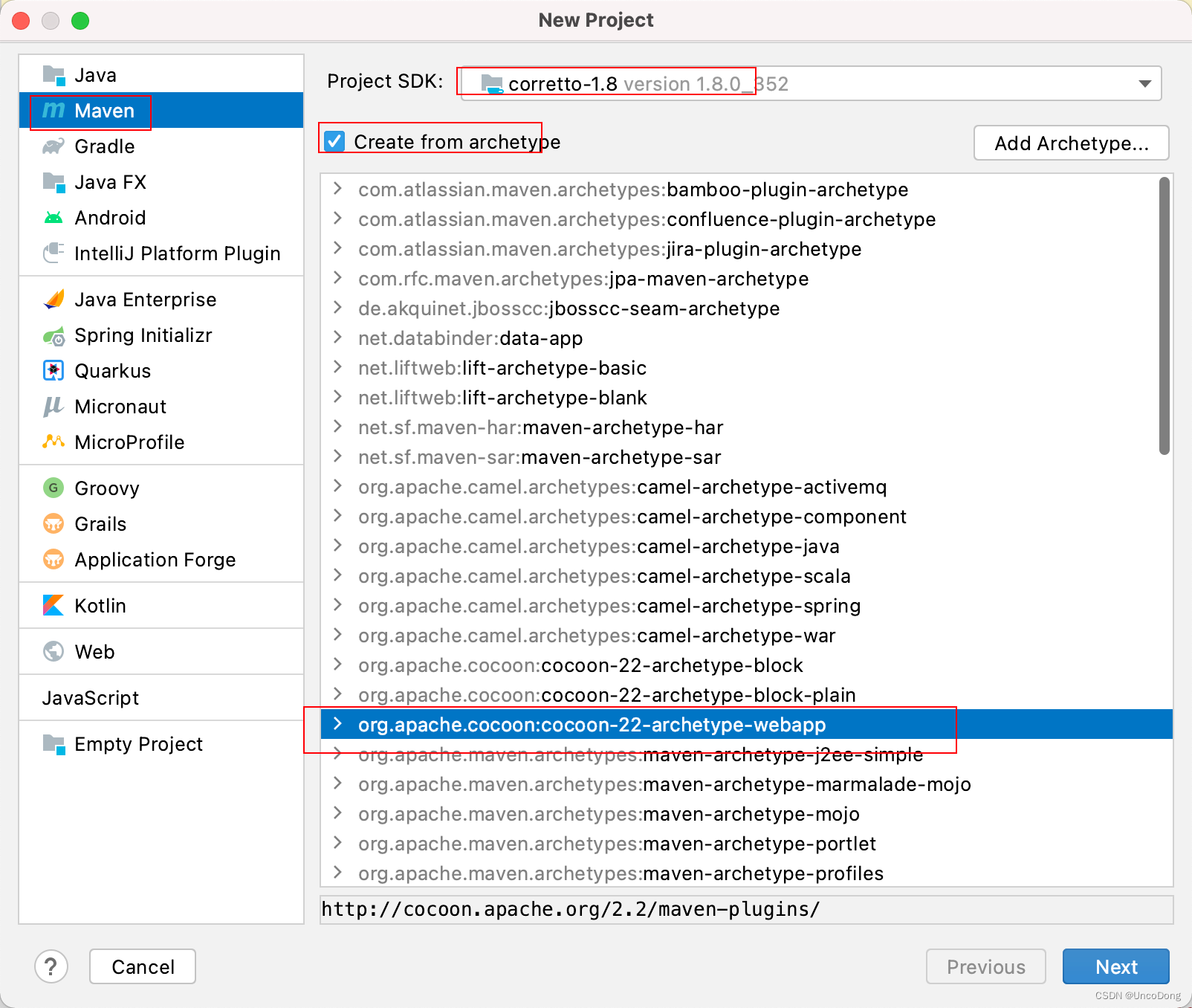The image size is (1192, 1008).
Task: Click the Java FX folder icon
Action: [x=54, y=181]
